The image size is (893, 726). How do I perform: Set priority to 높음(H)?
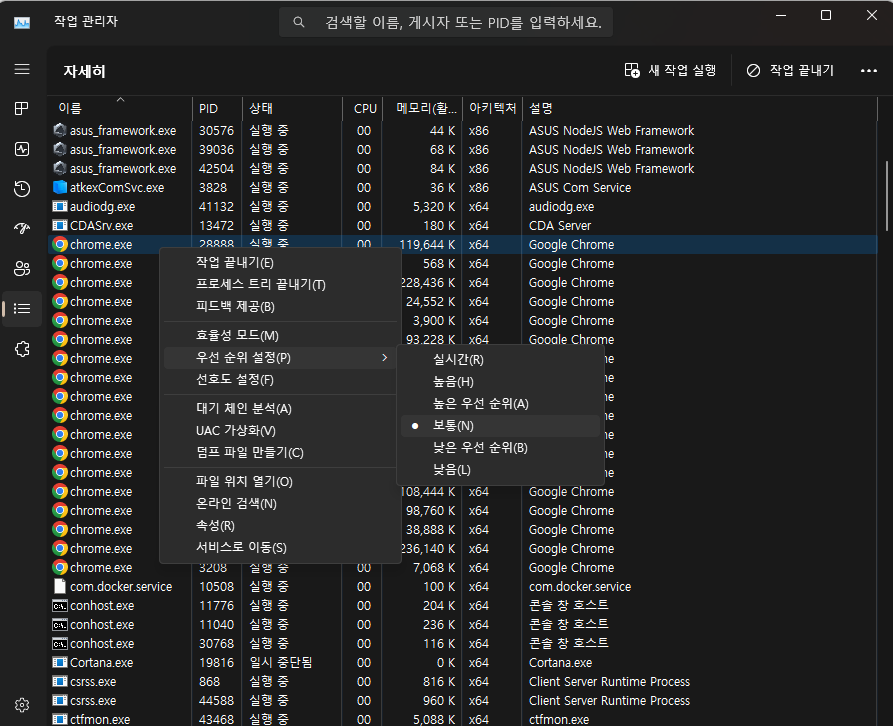click(x=500, y=382)
